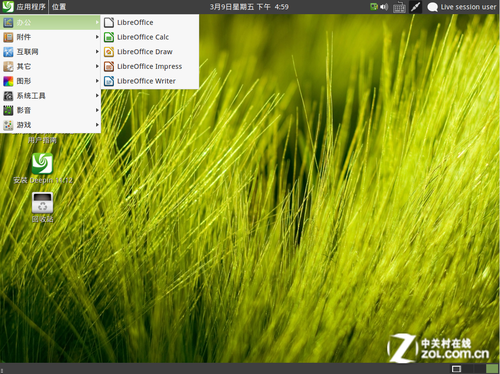Expand the 附件 submenu arrow

(97, 37)
